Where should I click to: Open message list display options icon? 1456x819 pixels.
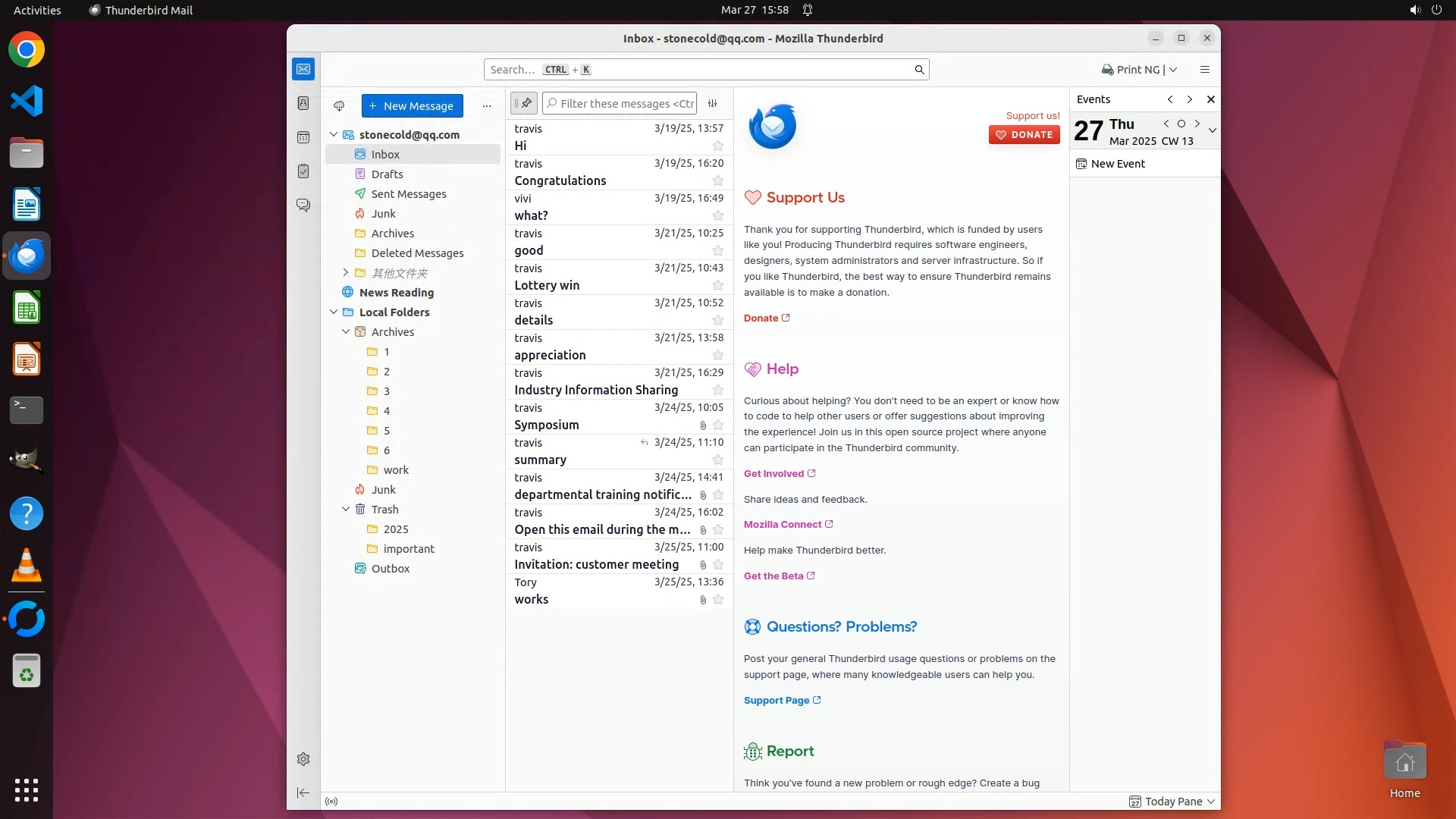tap(712, 104)
